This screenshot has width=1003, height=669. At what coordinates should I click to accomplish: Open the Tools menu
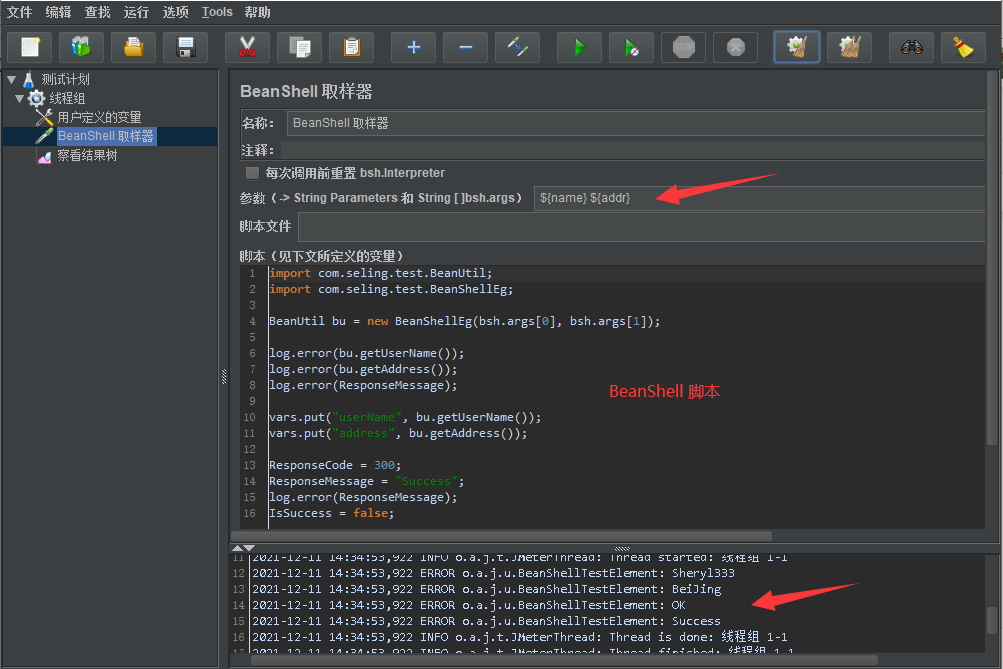(x=217, y=12)
